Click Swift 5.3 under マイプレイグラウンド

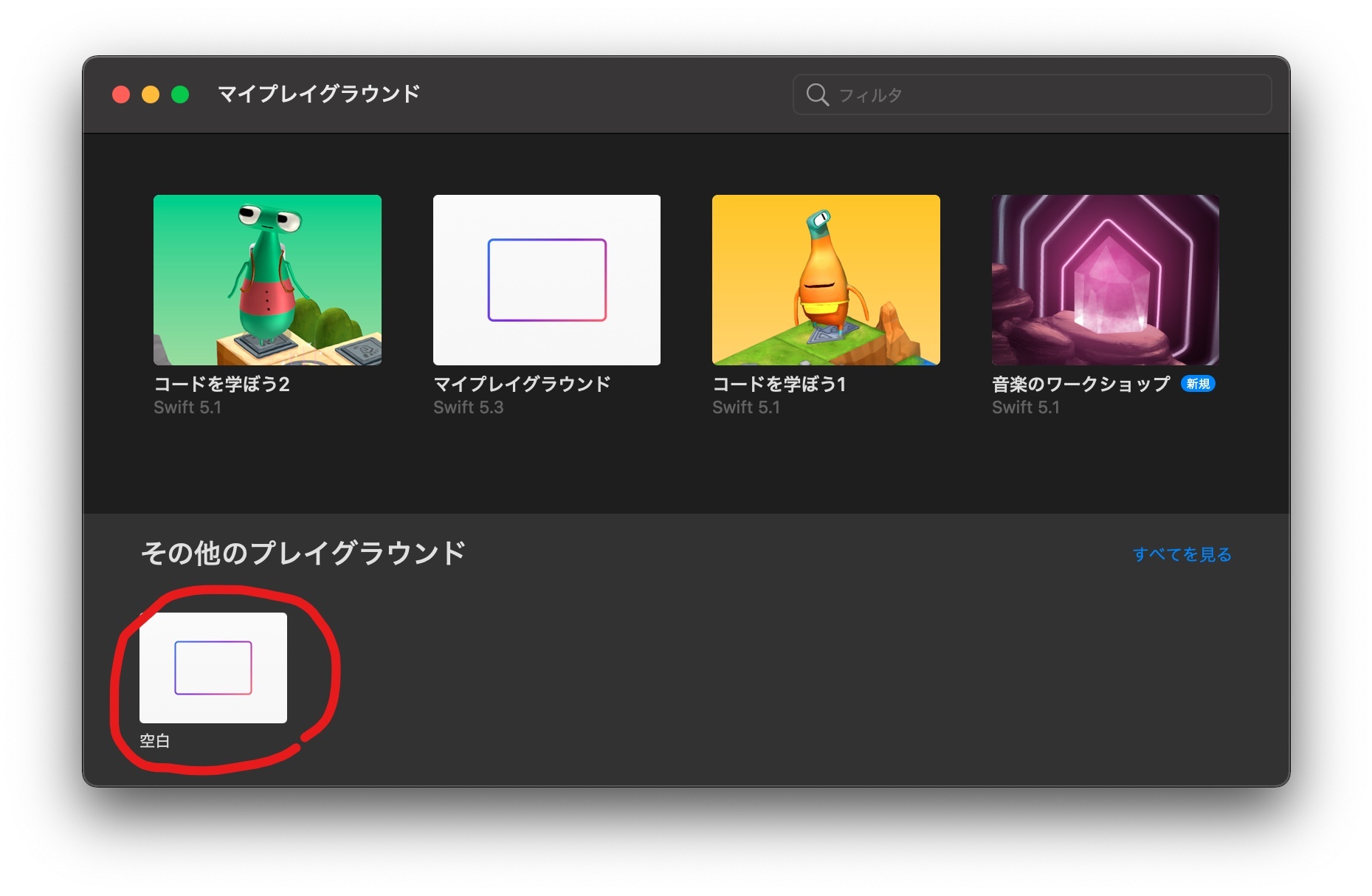coord(468,407)
